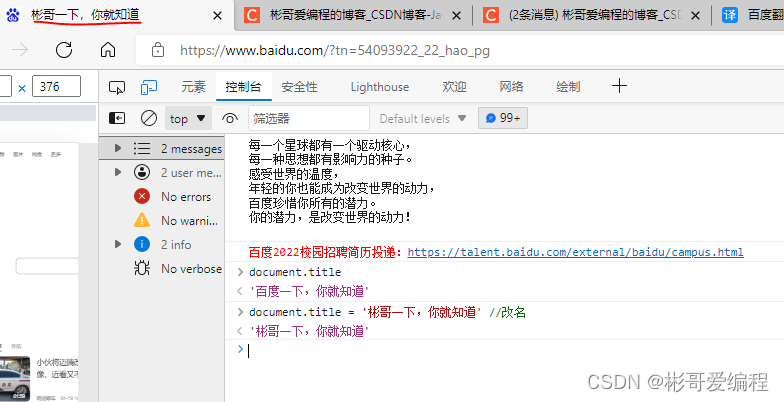Open the Default levels dropdown

[422, 118]
